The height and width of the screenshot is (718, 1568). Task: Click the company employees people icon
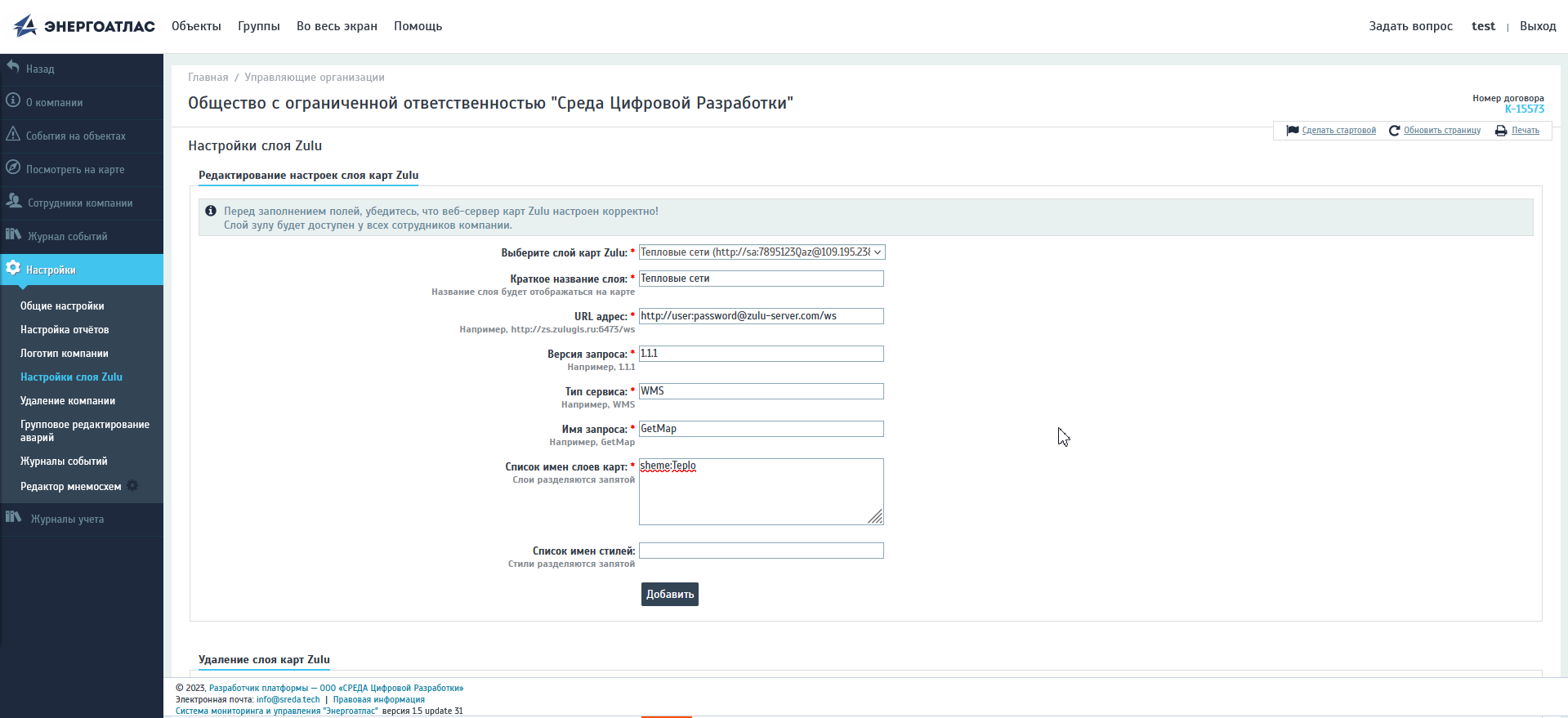[14, 201]
